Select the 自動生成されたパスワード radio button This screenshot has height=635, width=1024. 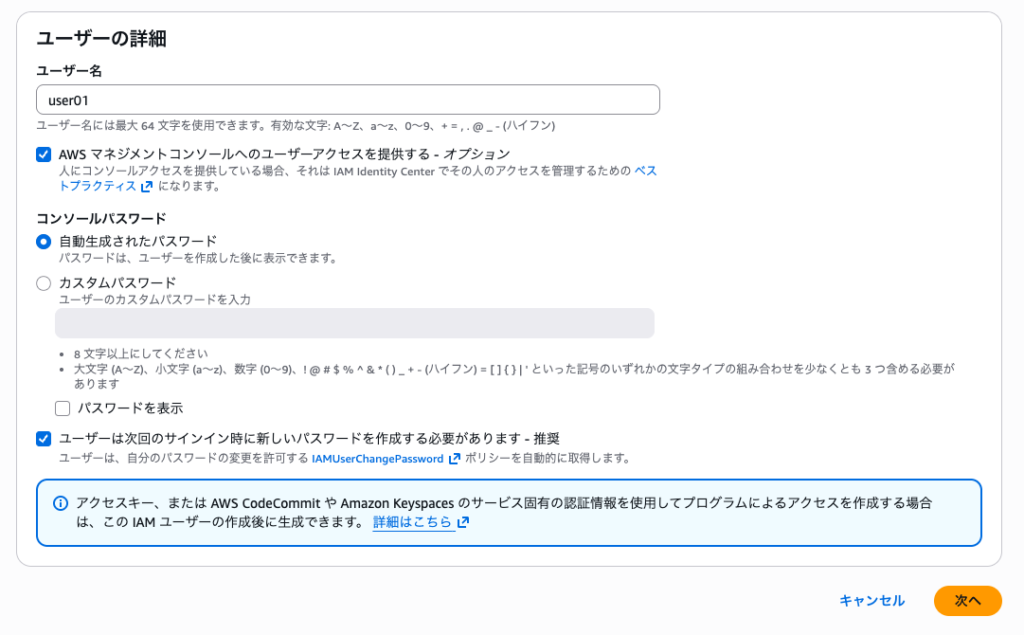pos(44,241)
